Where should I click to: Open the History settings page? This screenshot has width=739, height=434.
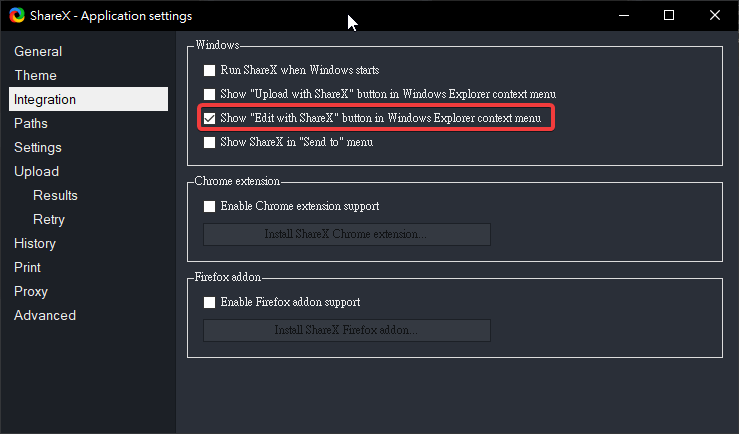coord(35,243)
